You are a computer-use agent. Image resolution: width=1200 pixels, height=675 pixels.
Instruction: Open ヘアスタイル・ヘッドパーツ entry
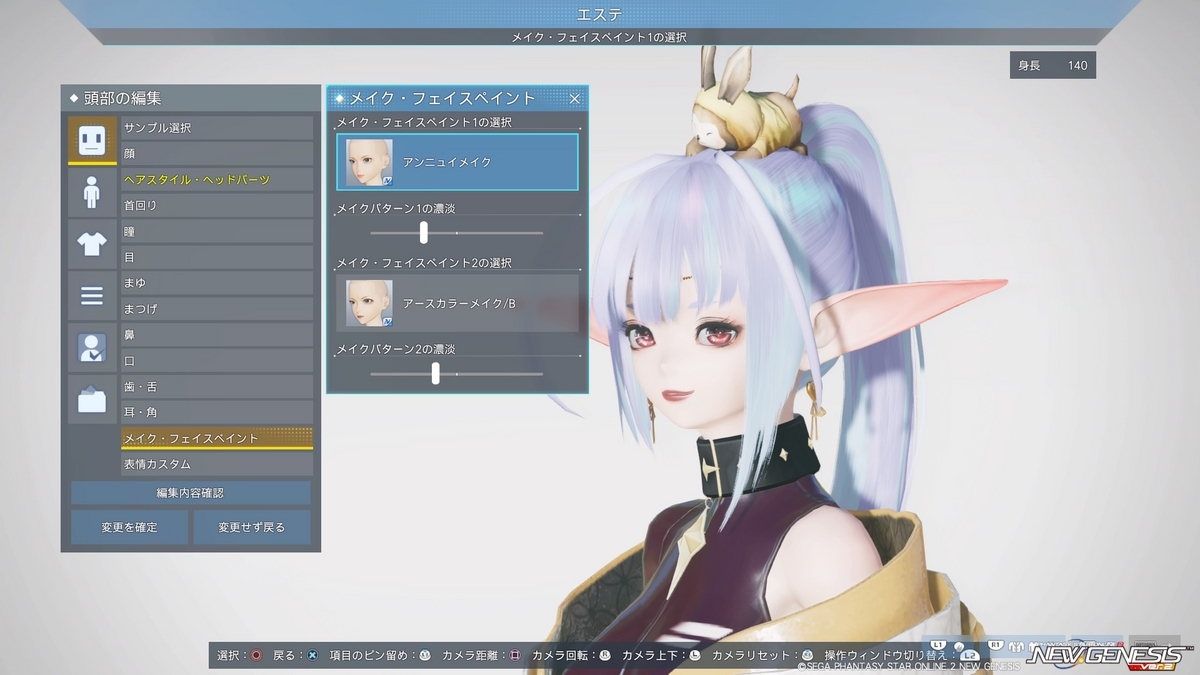pos(217,180)
